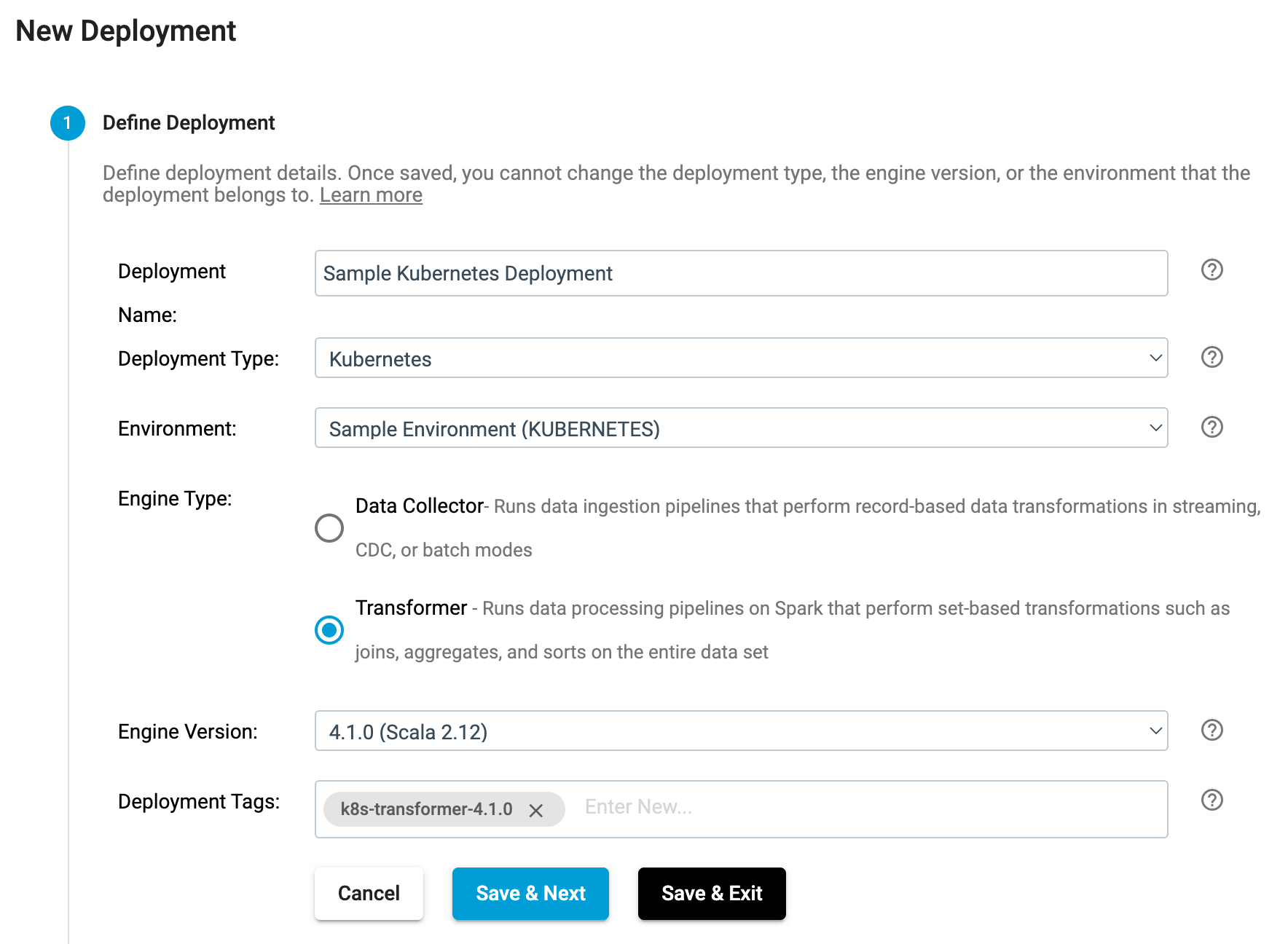
Task: Open help icon beside Environment dropdown
Action: 1212,427
